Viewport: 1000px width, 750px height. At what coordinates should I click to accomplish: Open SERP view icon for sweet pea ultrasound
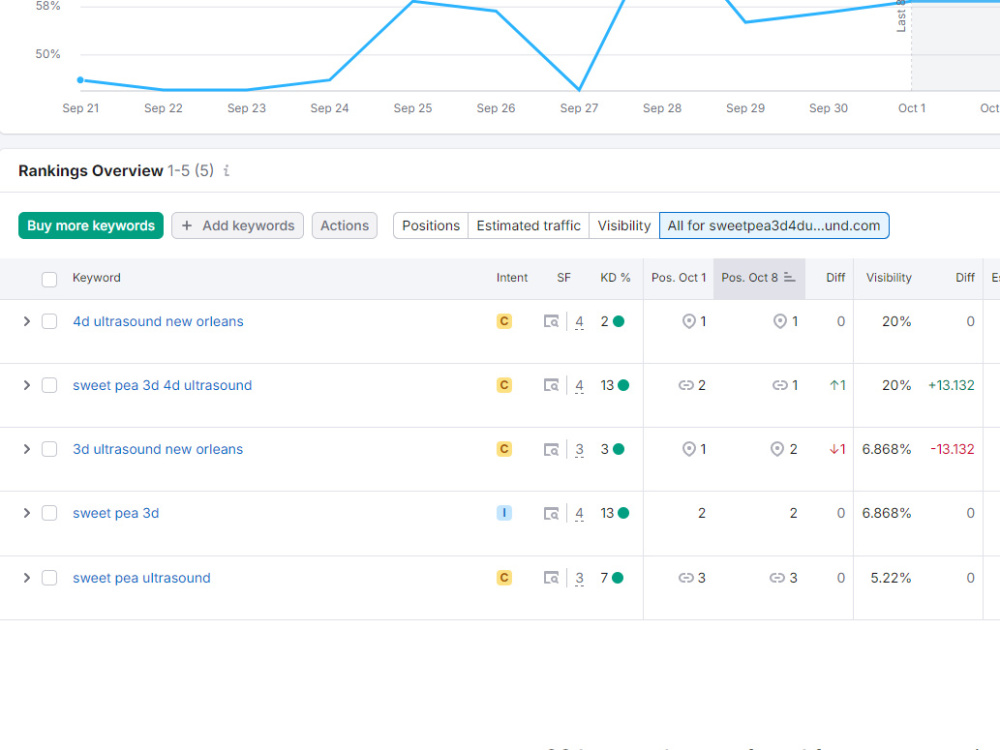tap(551, 578)
